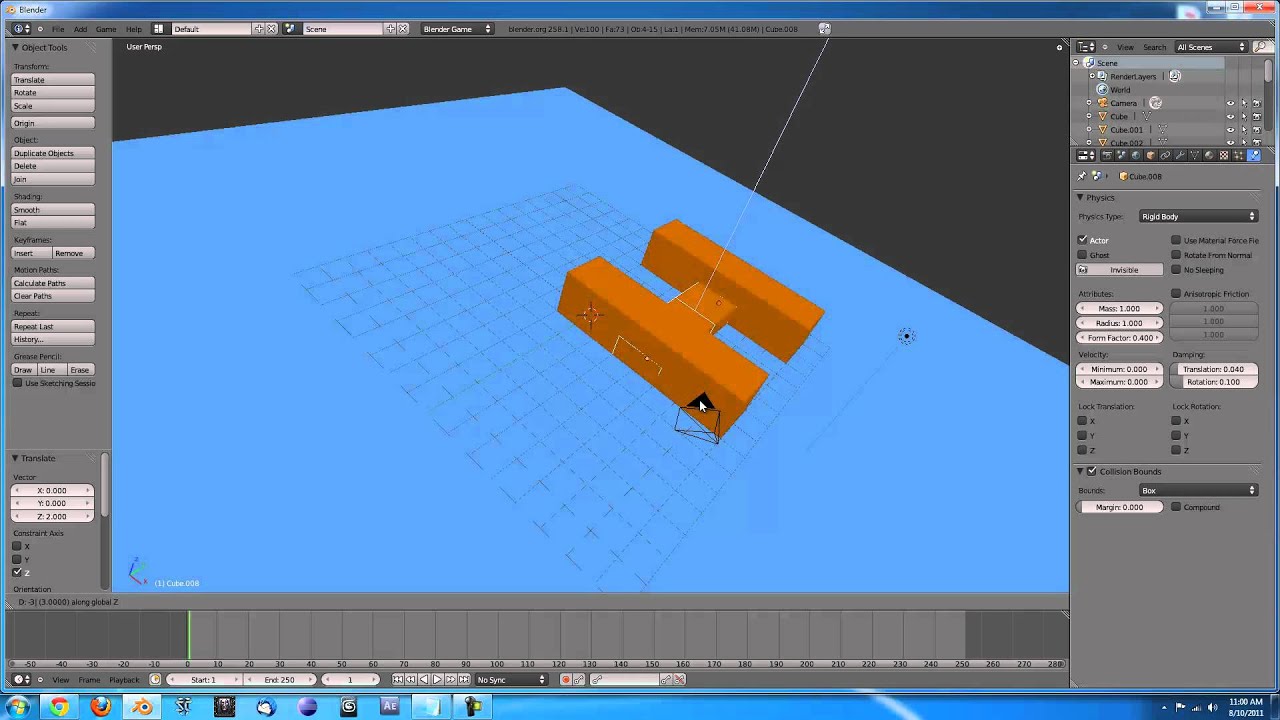Enable the Compound checkbox
The image size is (1280, 720).
point(1176,507)
